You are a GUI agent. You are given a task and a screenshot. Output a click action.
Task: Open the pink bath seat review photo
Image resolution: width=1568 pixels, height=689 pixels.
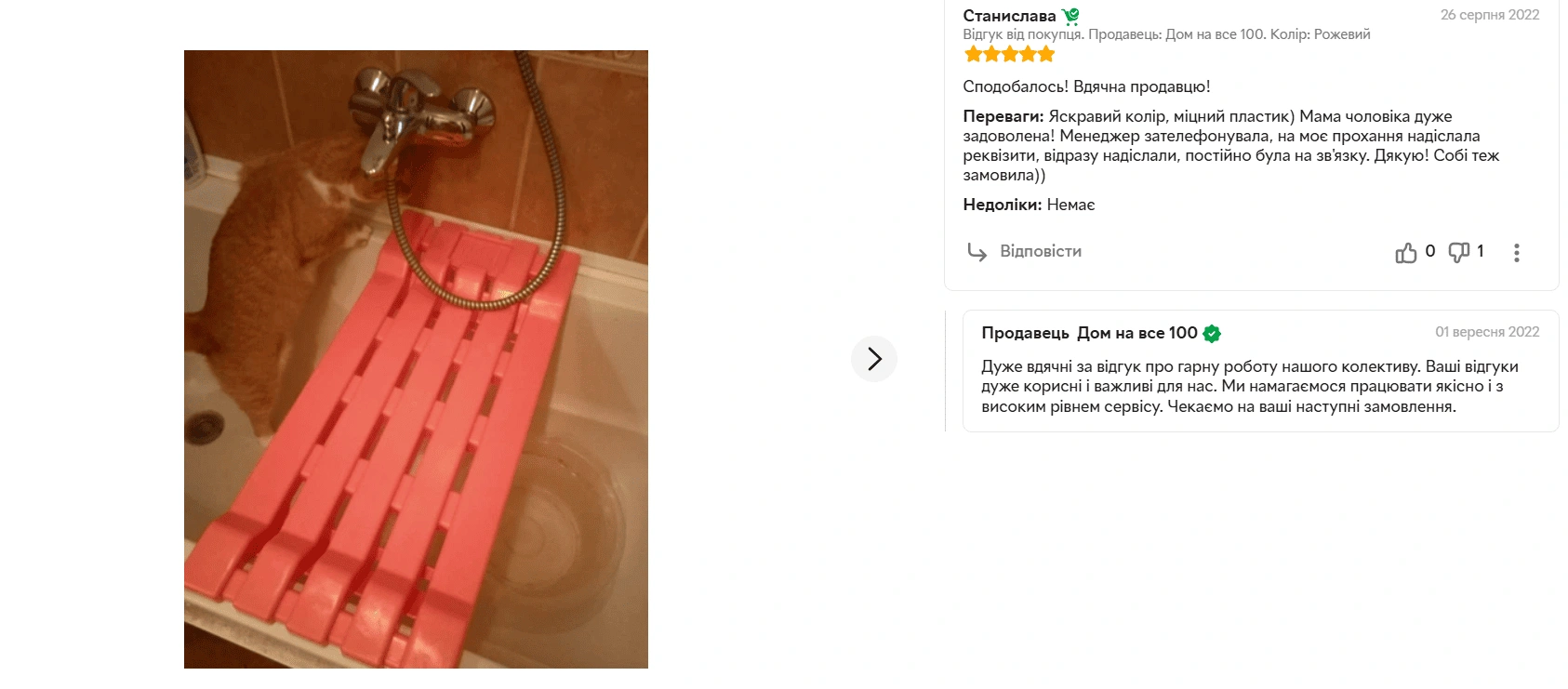click(416, 359)
